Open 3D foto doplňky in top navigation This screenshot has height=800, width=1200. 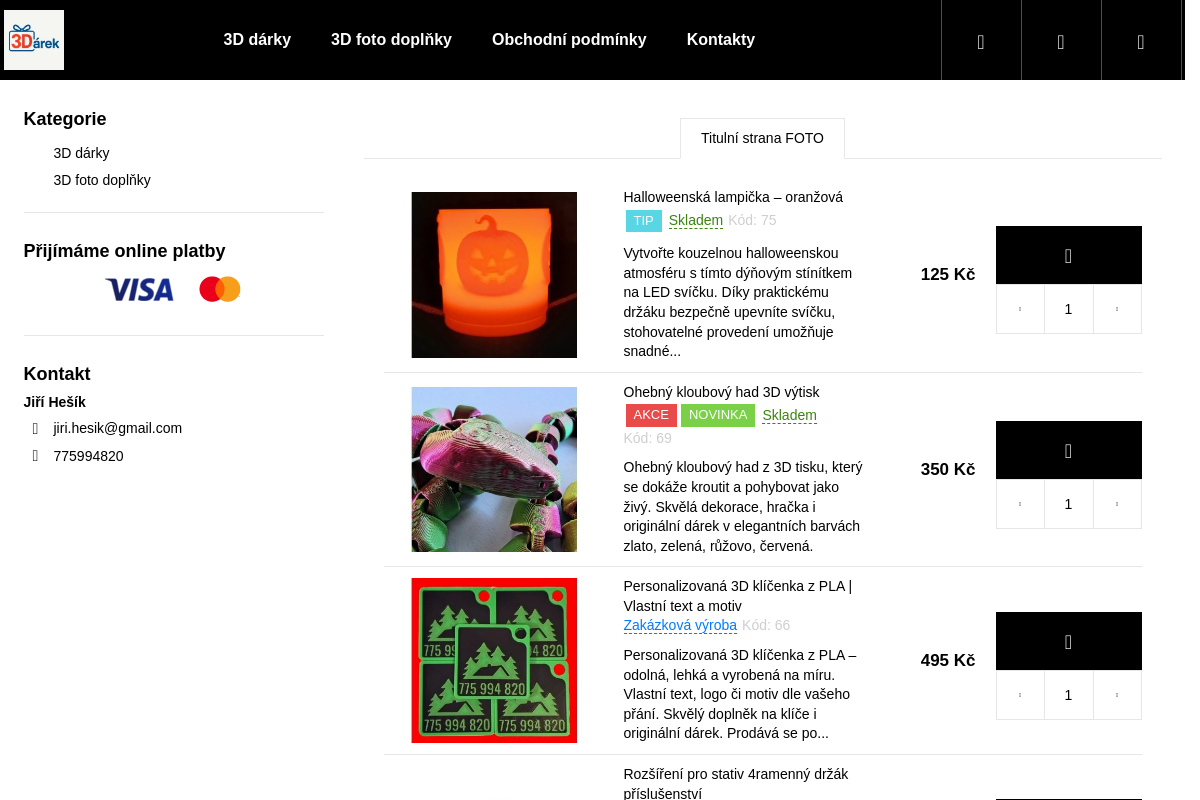391,40
